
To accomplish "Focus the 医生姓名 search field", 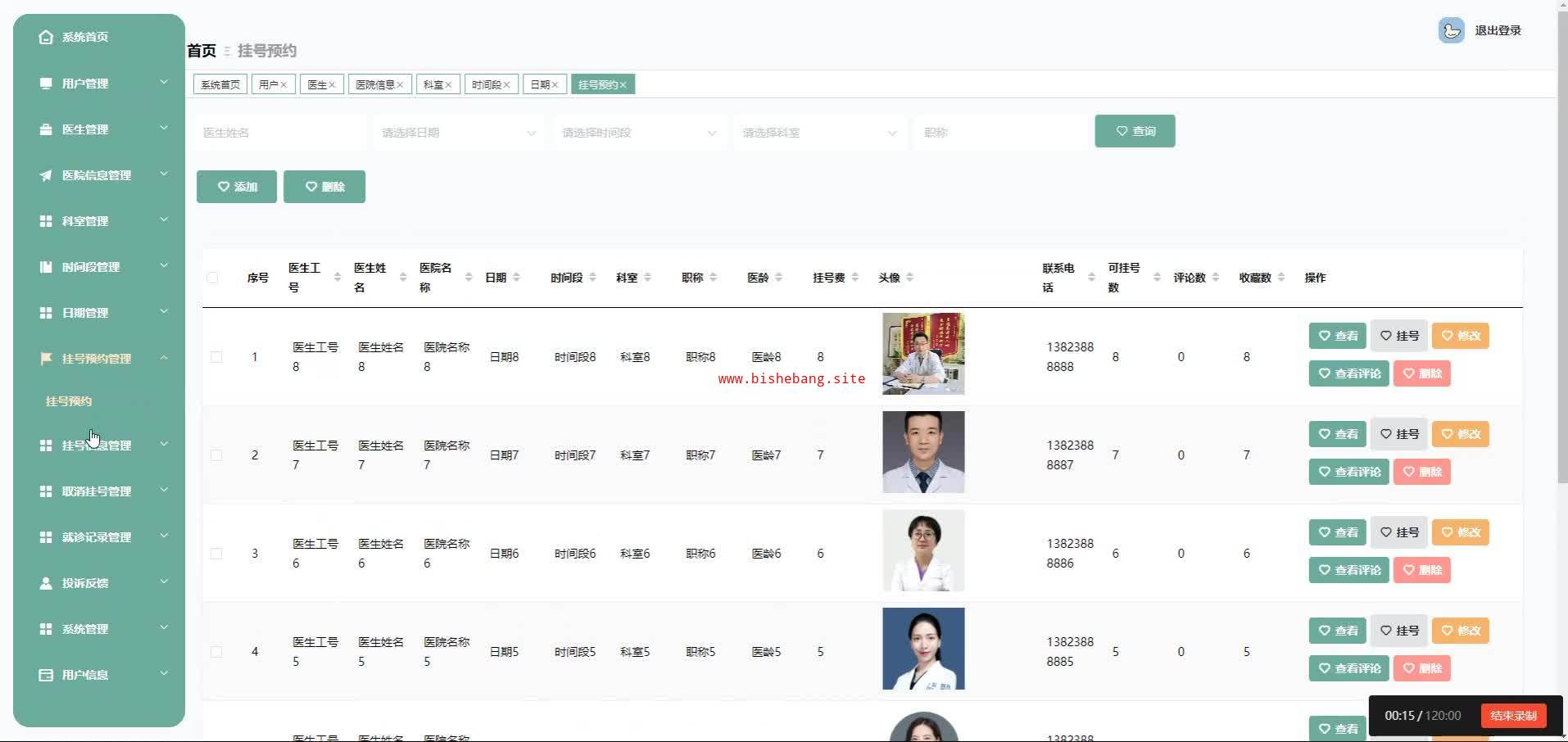I will (x=279, y=133).
